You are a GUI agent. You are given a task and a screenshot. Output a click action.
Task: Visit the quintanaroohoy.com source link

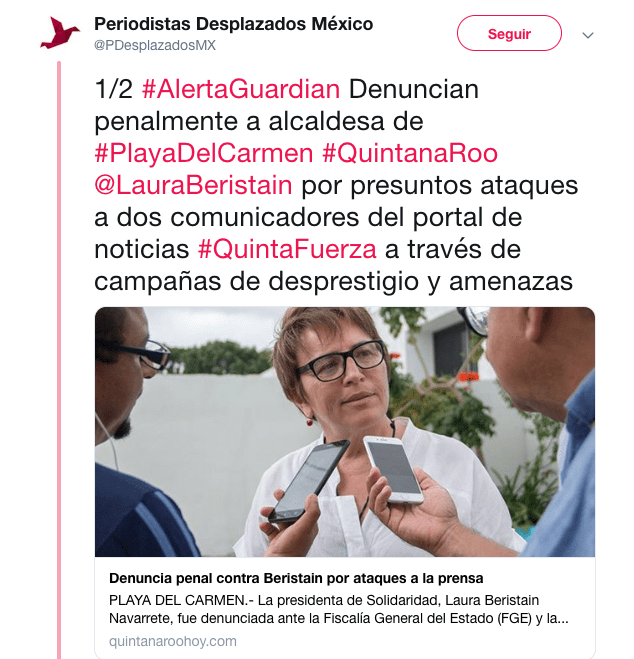coord(173,641)
